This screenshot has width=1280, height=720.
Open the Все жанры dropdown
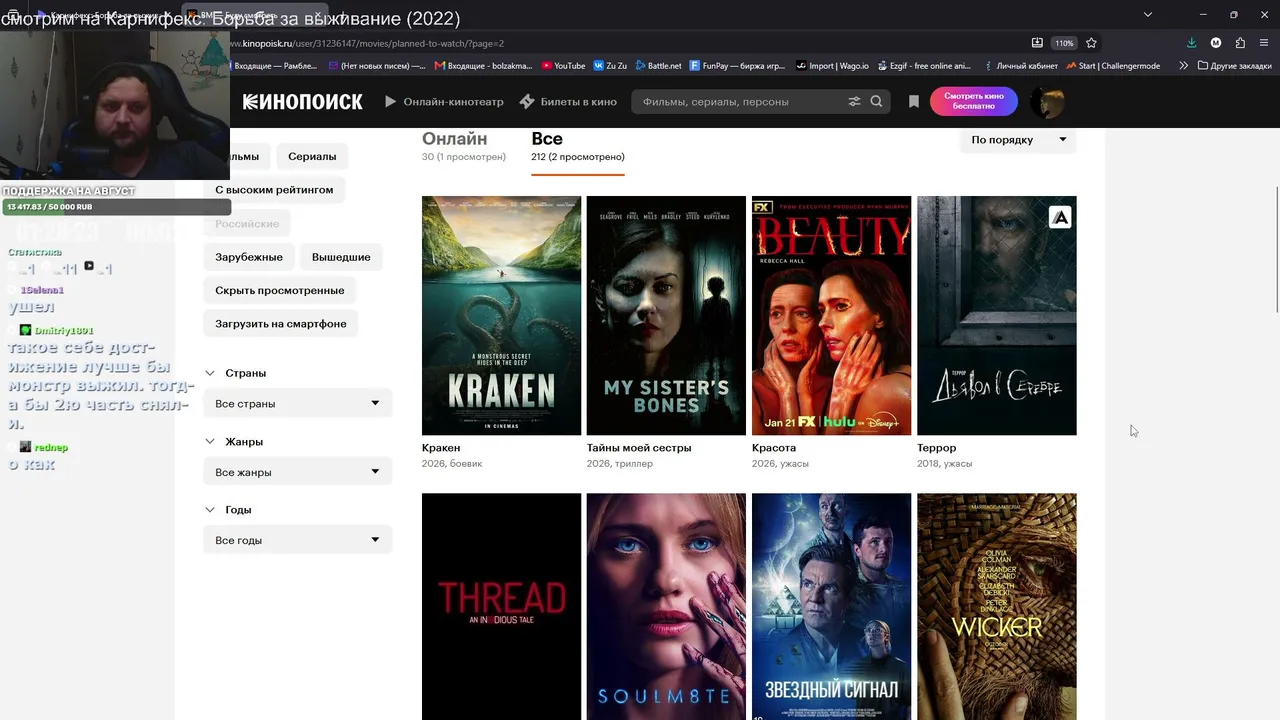coord(298,472)
